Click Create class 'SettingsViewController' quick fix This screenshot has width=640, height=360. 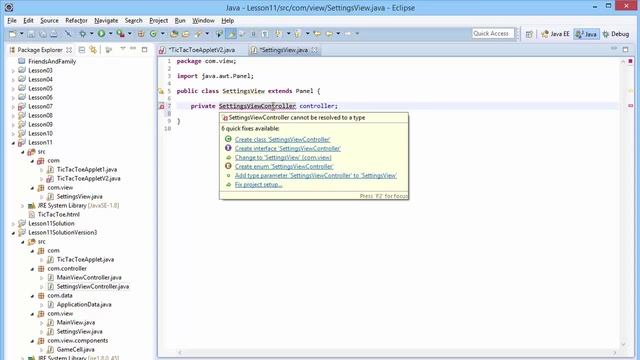(282, 140)
